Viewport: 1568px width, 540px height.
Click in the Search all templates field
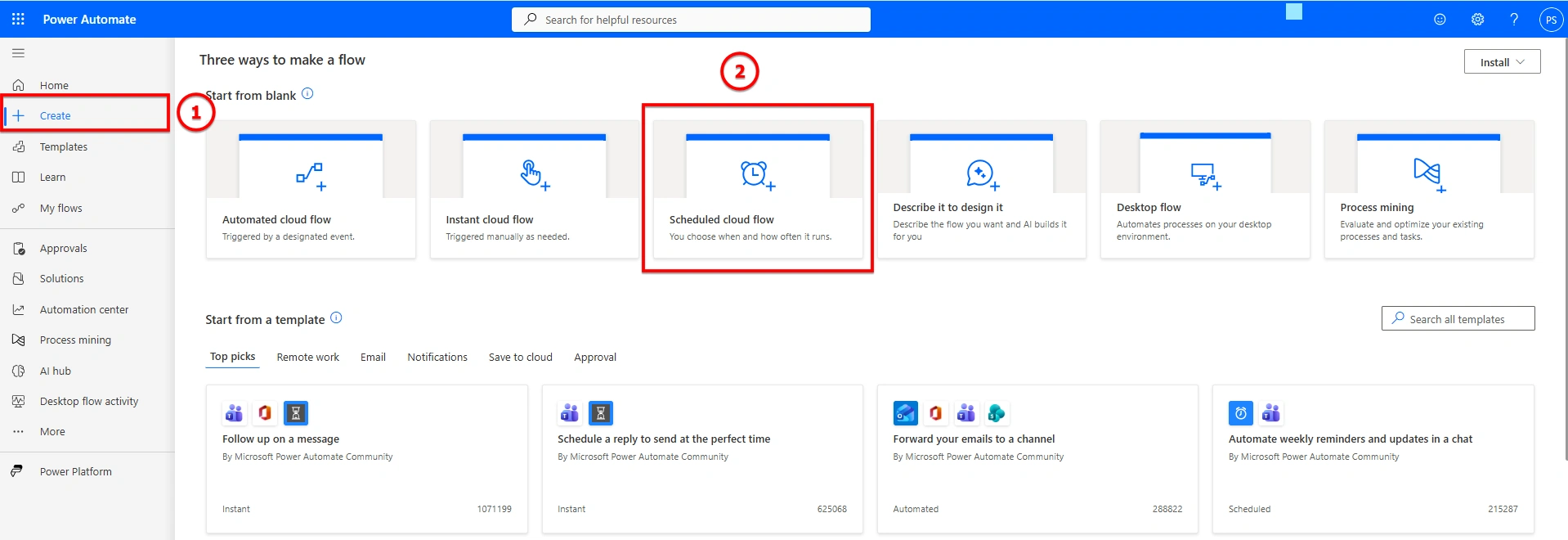(1458, 318)
